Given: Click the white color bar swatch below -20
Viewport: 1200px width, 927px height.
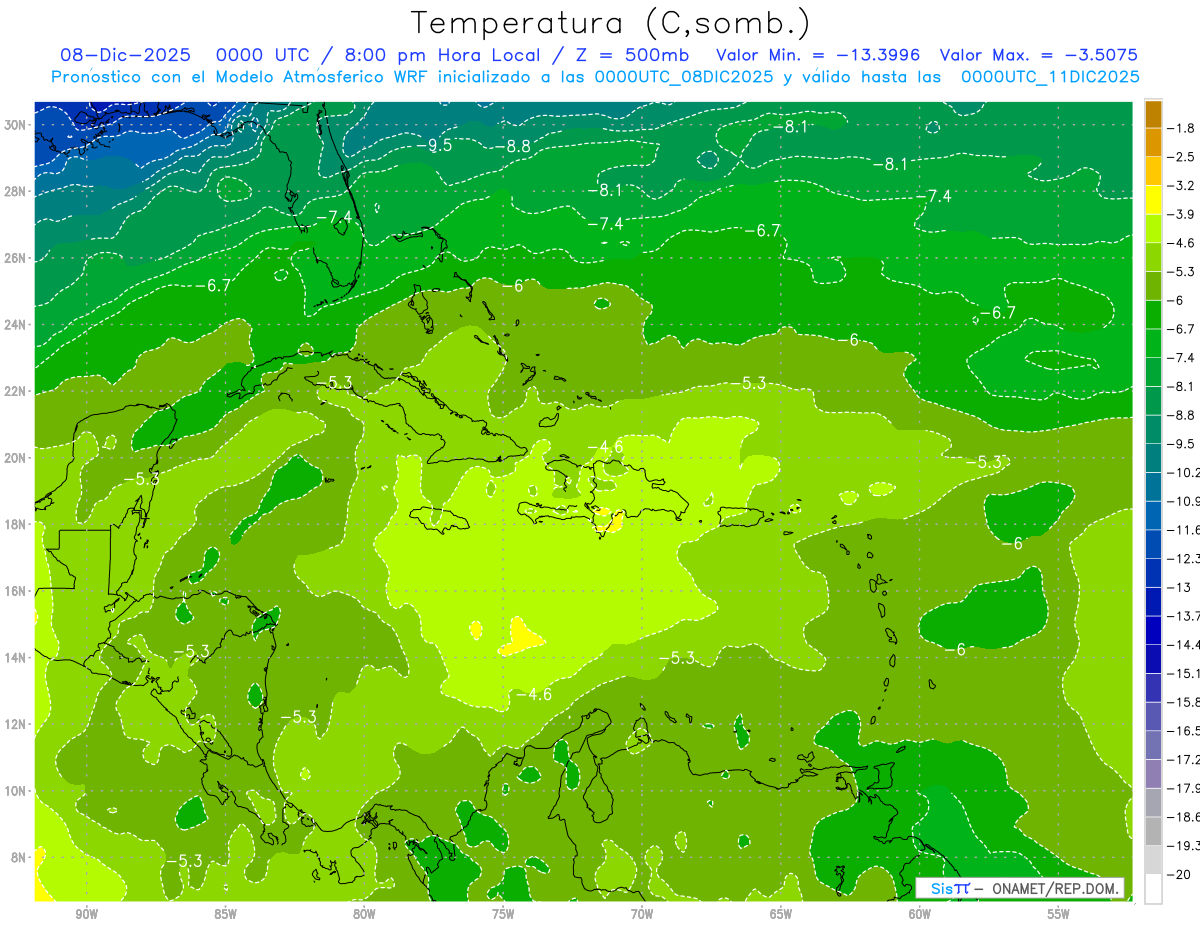Looking at the screenshot, I should [x=1153, y=888].
